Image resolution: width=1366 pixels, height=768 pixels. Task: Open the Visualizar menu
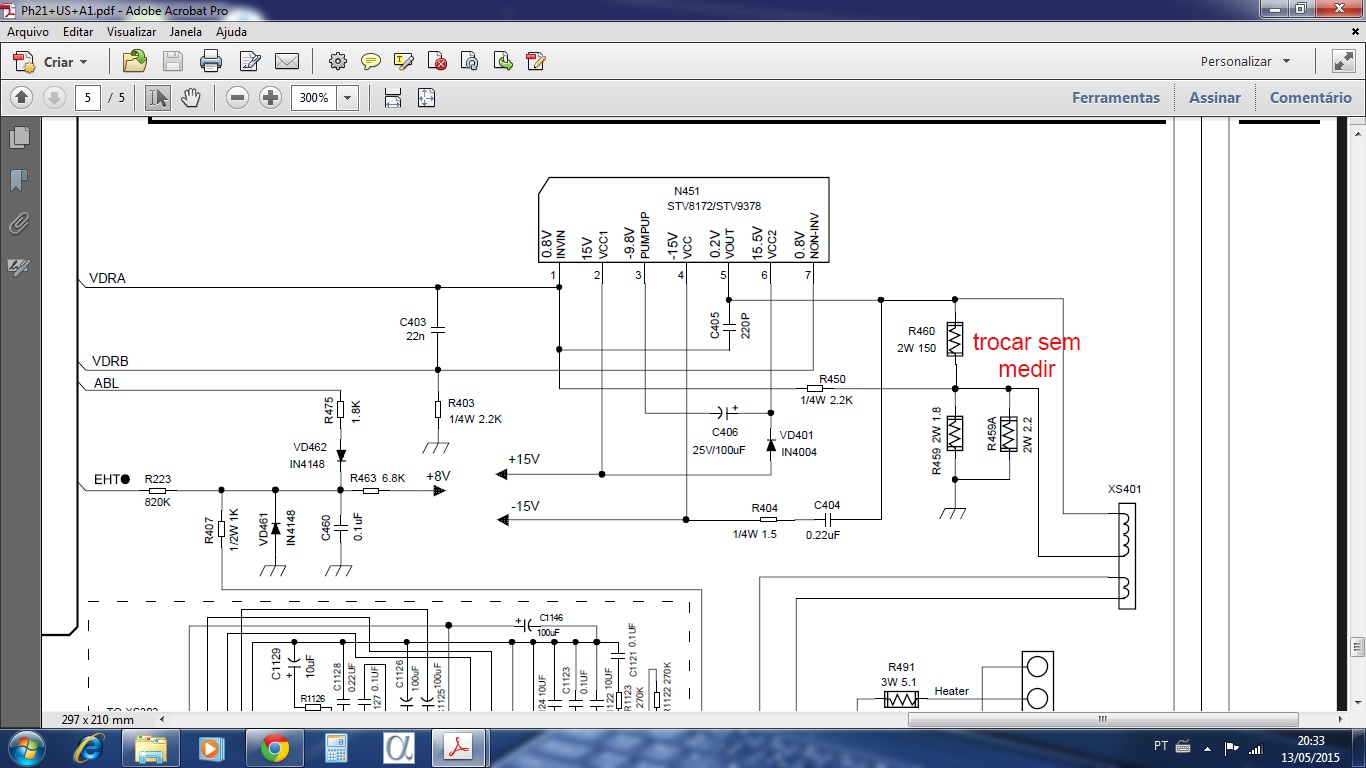click(132, 32)
